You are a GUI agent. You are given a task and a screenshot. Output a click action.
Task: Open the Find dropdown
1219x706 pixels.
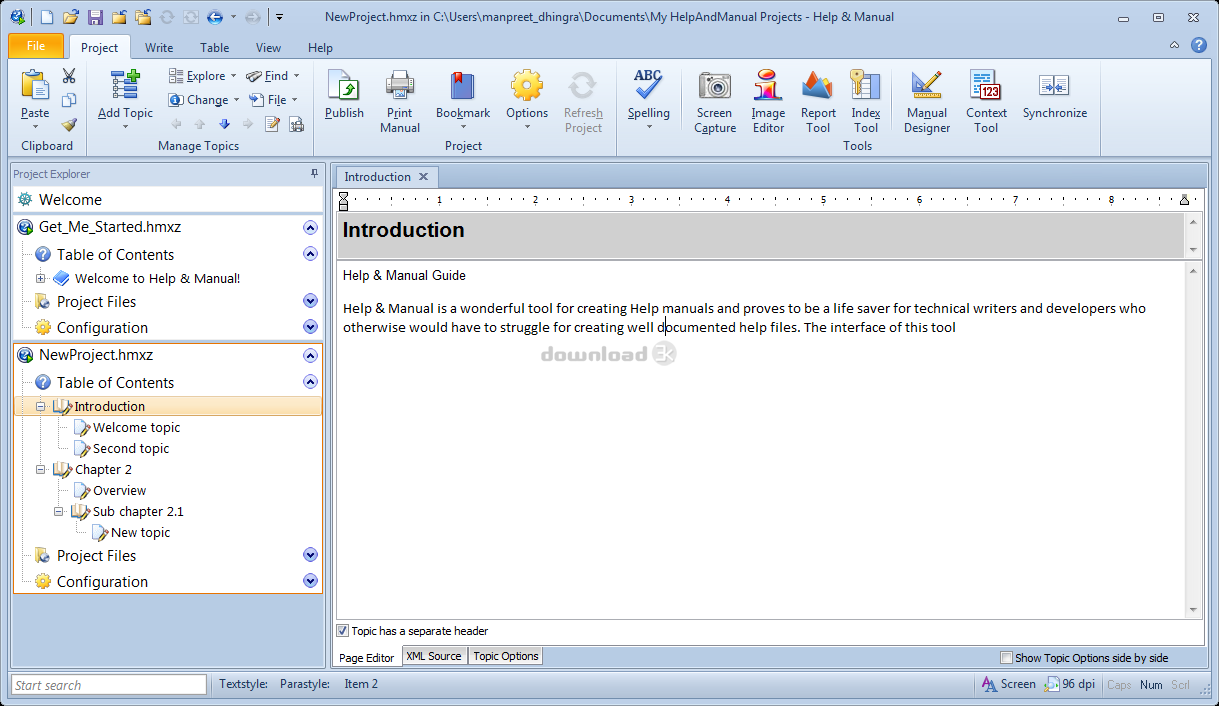click(x=273, y=76)
